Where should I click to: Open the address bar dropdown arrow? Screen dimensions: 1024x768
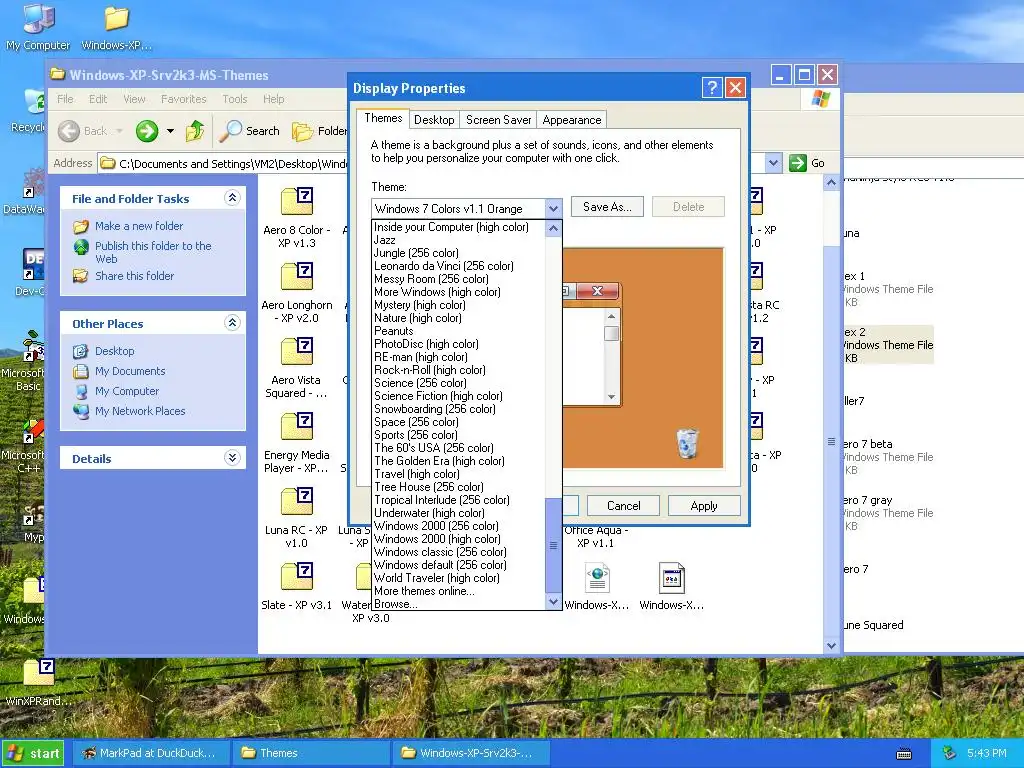point(773,163)
